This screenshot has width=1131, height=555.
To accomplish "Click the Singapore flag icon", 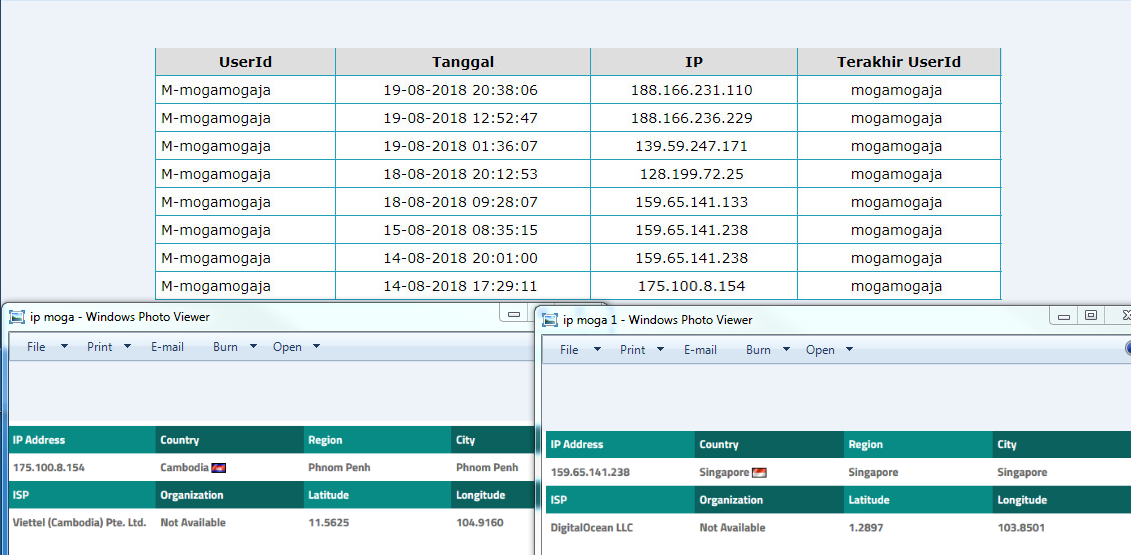I will pyautogui.click(x=759, y=473).
